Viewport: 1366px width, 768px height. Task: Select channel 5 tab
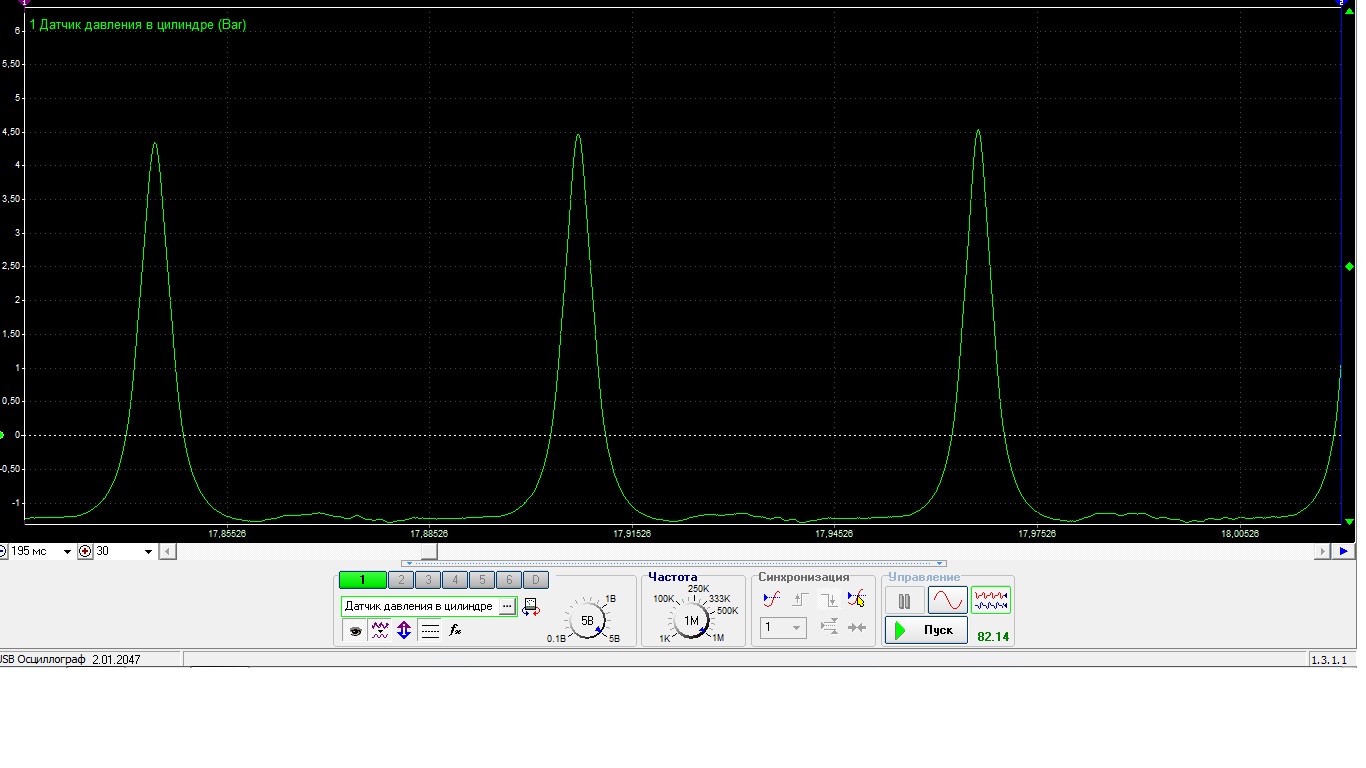coord(482,580)
